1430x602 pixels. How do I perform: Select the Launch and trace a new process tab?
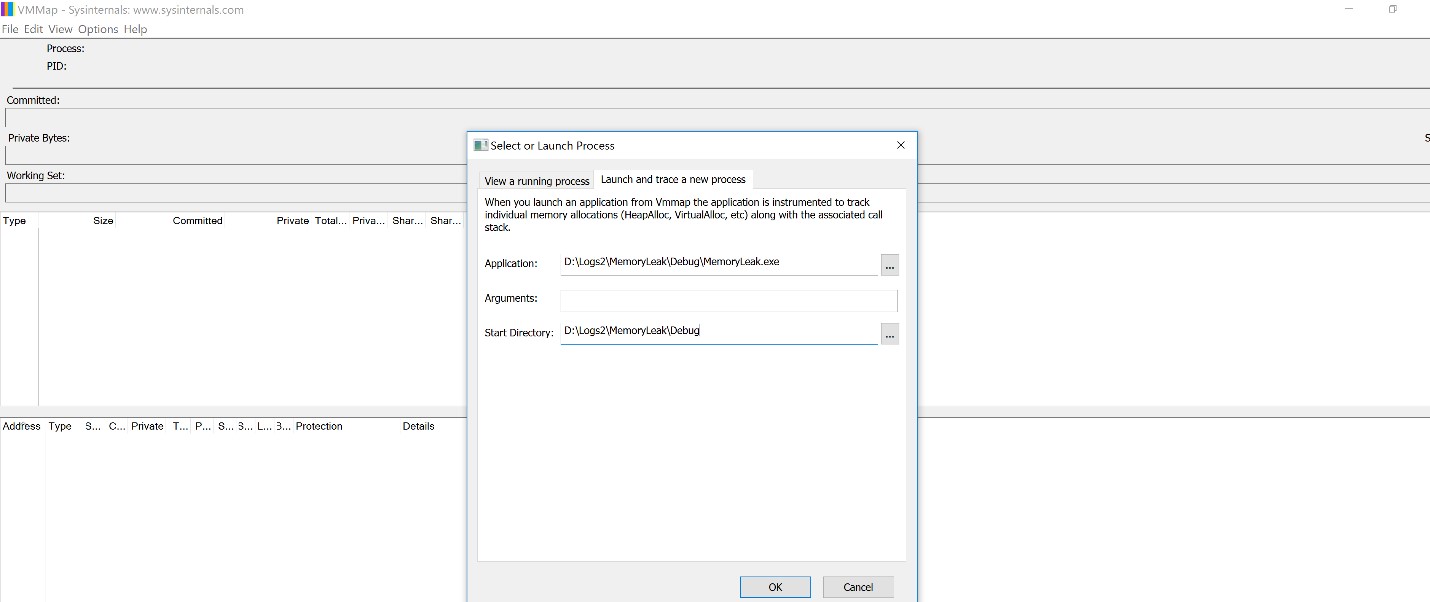point(673,179)
